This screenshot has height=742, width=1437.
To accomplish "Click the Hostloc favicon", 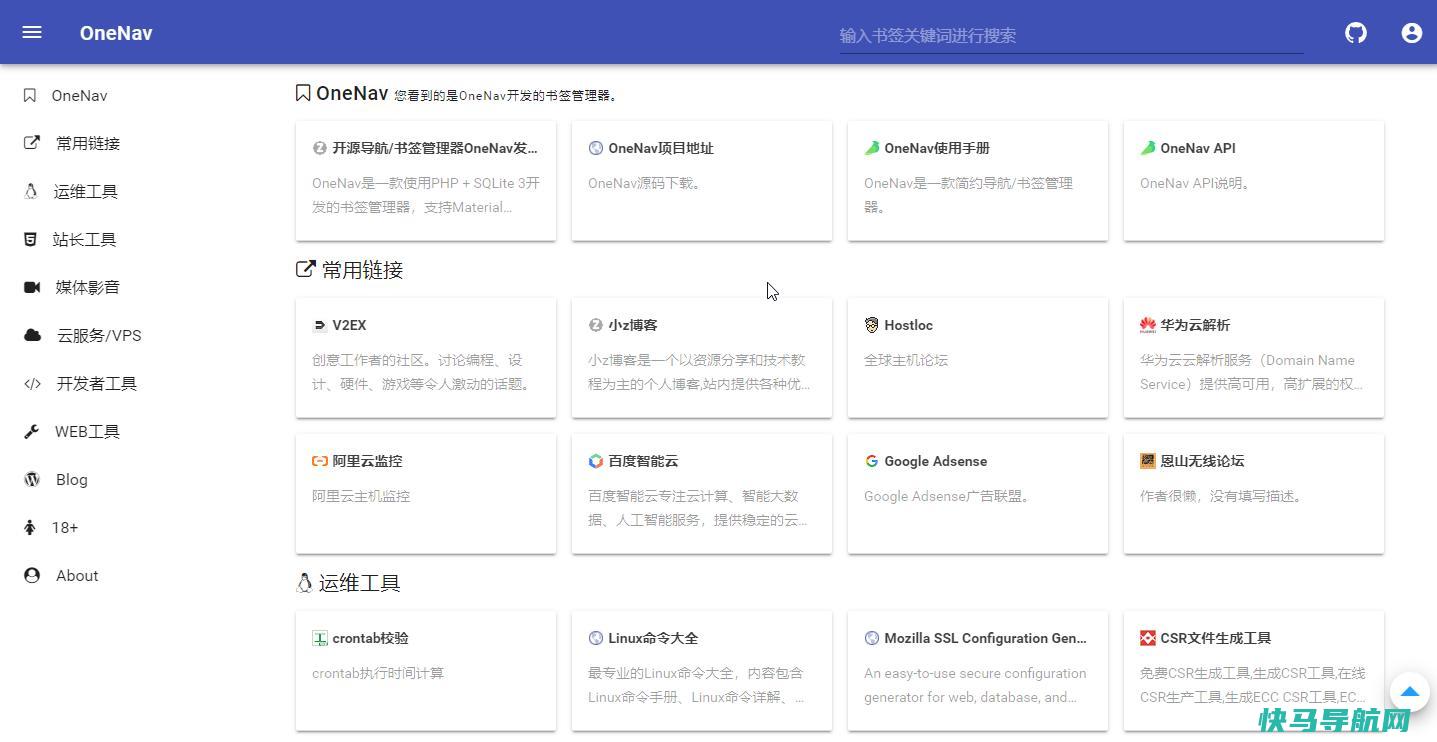I will [872, 325].
